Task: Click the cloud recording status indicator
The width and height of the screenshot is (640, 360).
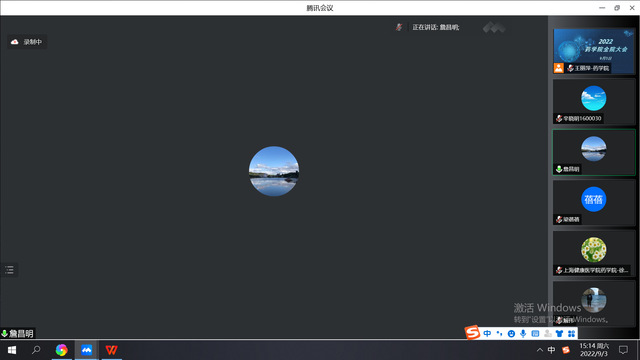Action: pyautogui.click(x=27, y=42)
